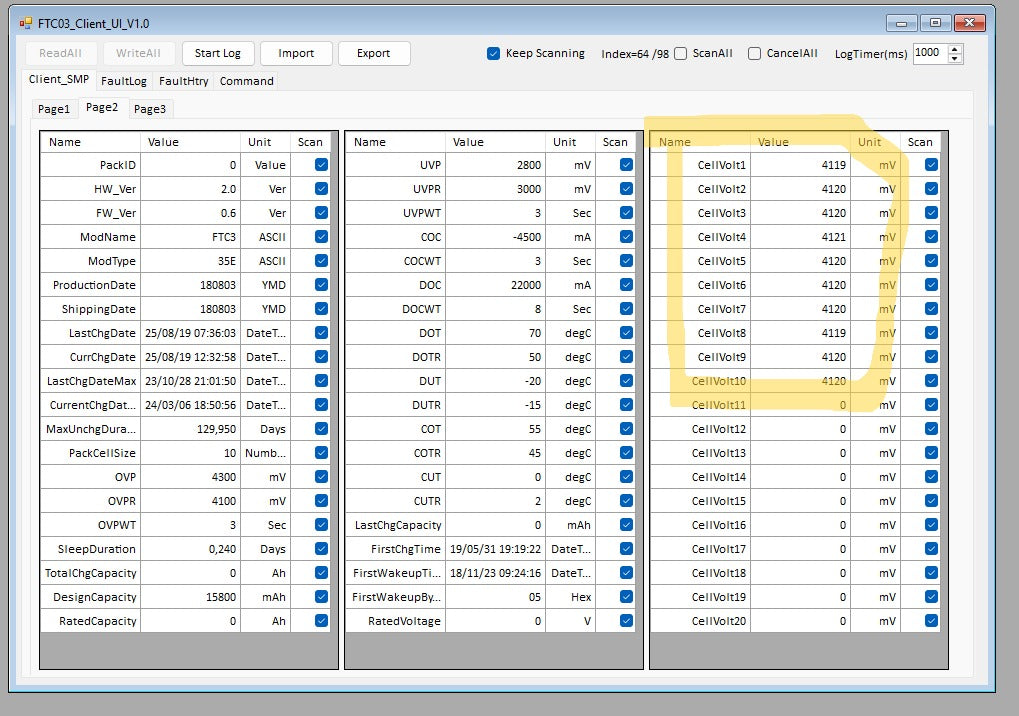Uncheck the scan box for UVP
Screen dimensions: 1019x716
(626, 164)
